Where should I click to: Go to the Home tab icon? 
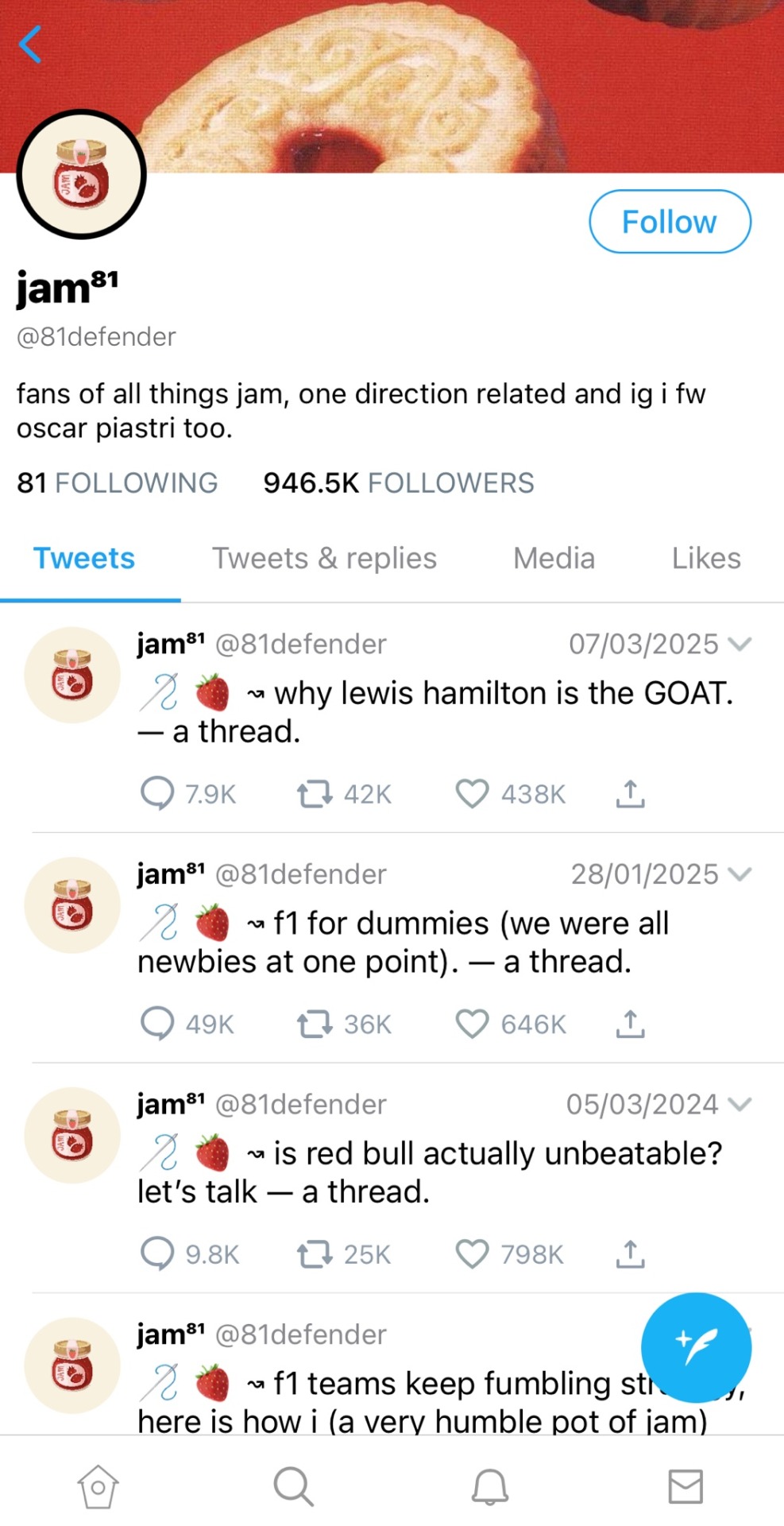pos(98,1486)
